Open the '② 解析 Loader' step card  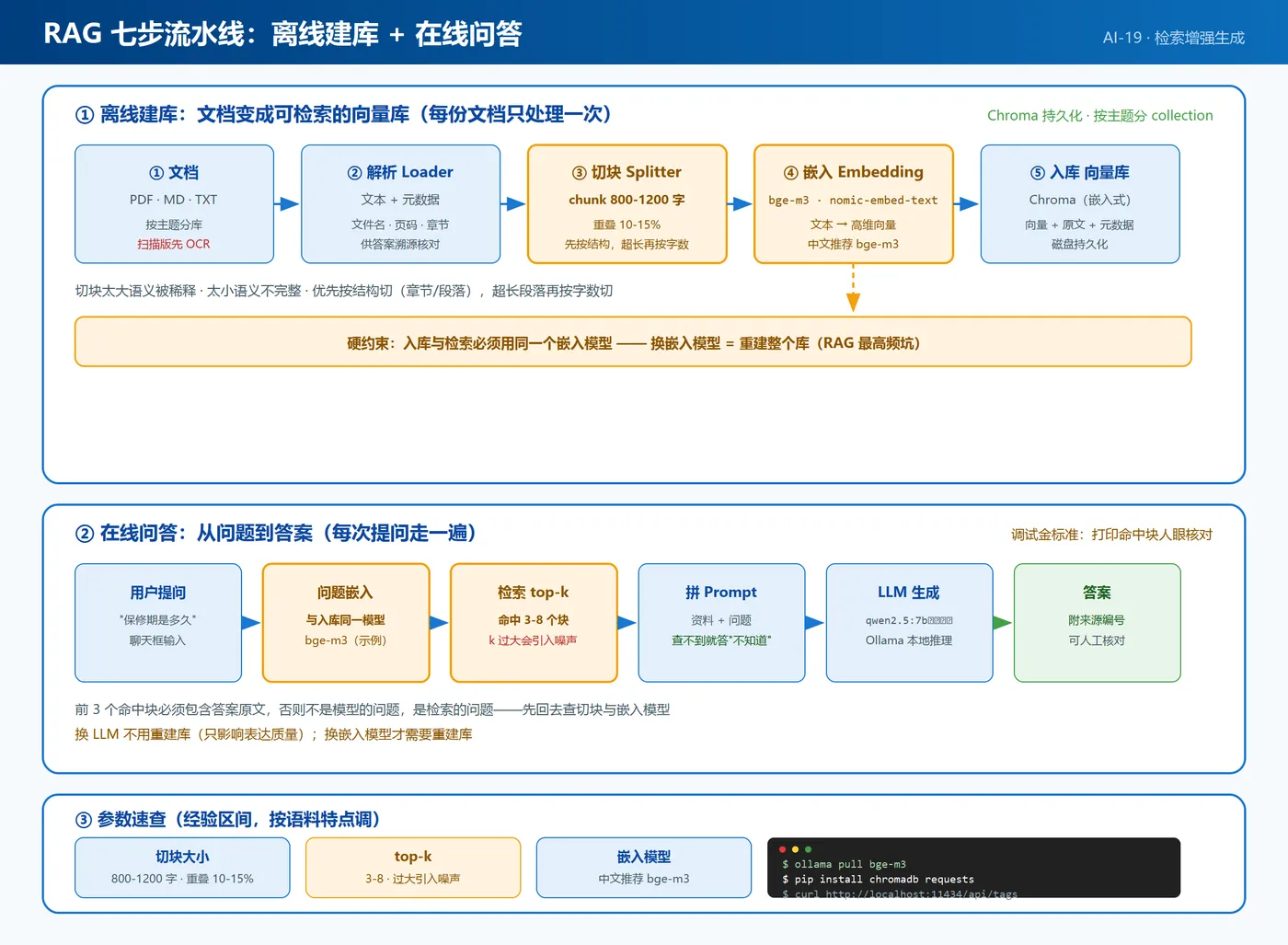[x=401, y=204]
